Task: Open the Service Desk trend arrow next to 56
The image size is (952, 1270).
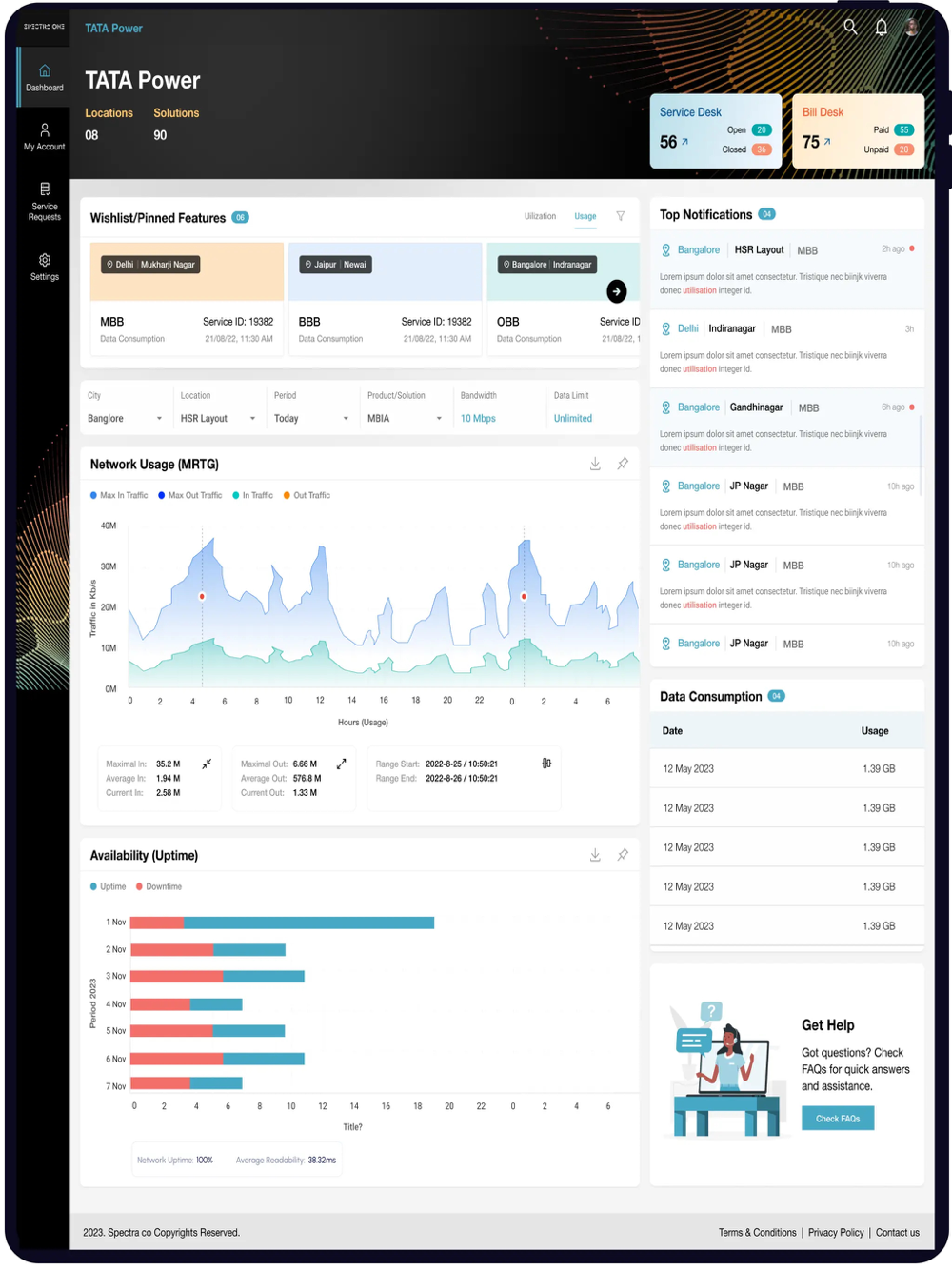Action: point(684,142)
